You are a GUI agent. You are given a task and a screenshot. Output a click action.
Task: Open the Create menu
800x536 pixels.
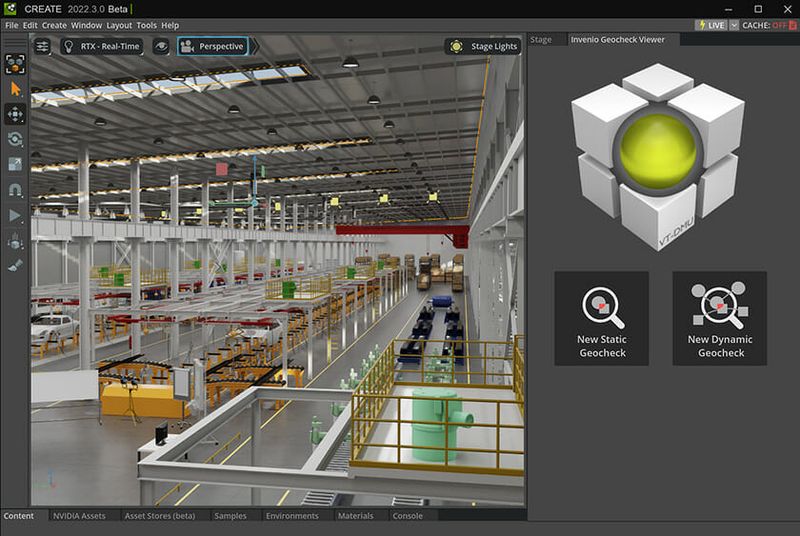54,25
